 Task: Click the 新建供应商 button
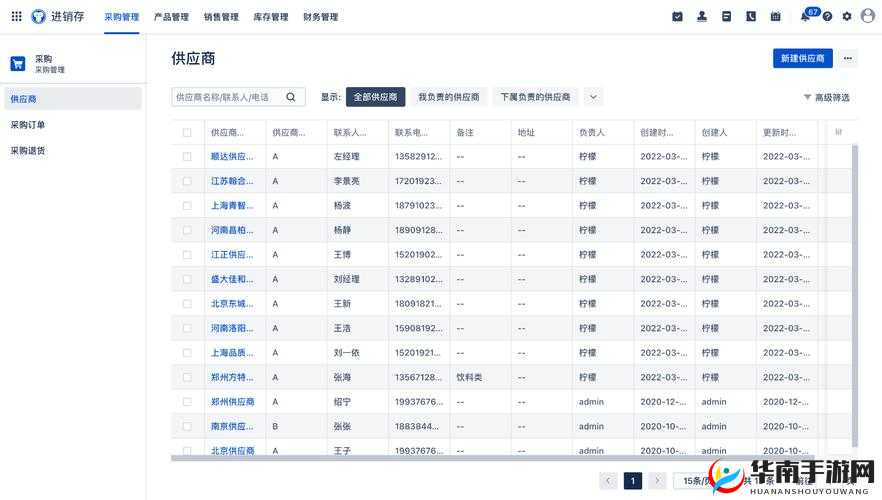coord(803,58)
